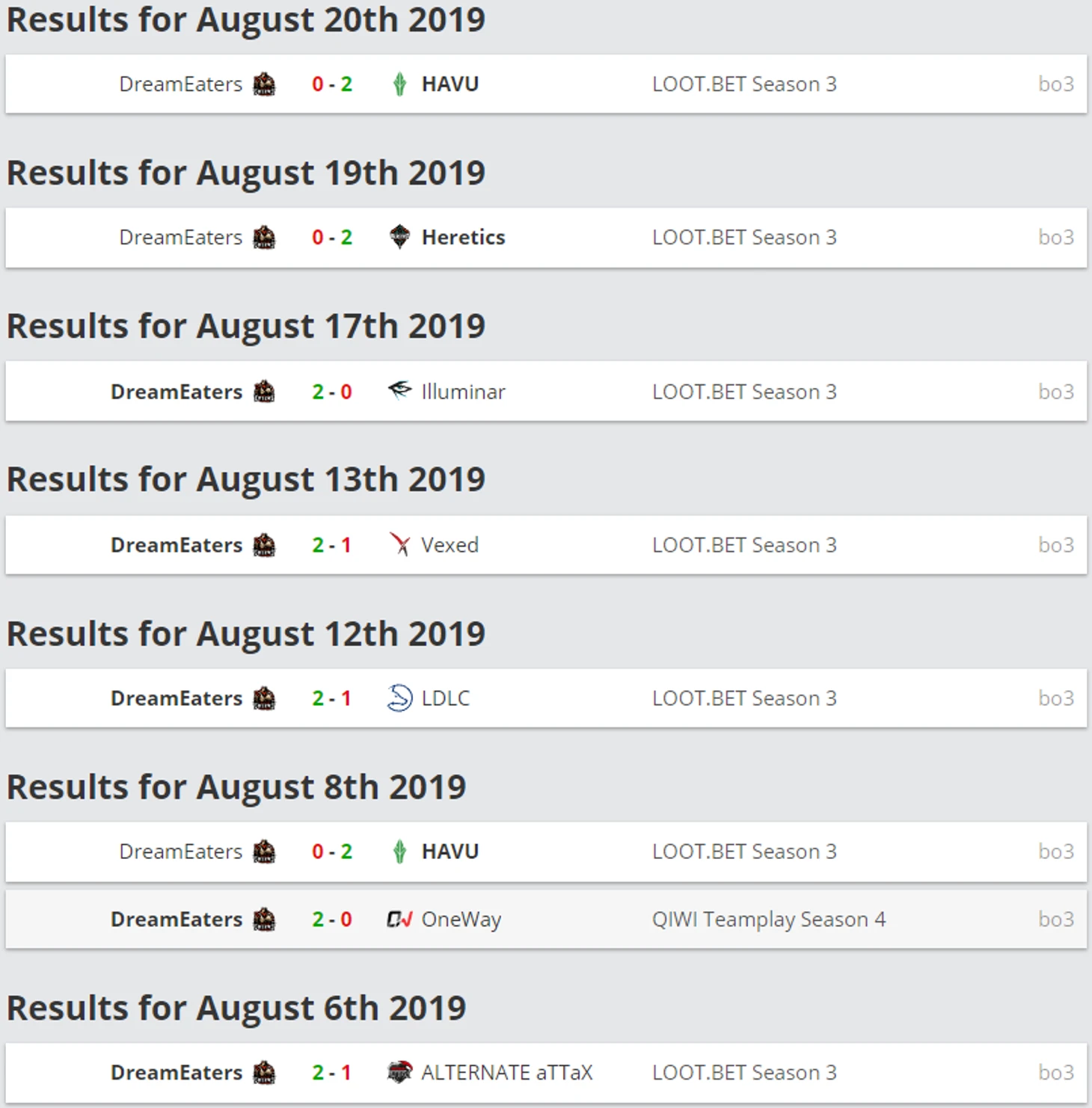
Task: Open the 2-1 score against LDLC
Action: pyautogui.click(x=331, y=698)
